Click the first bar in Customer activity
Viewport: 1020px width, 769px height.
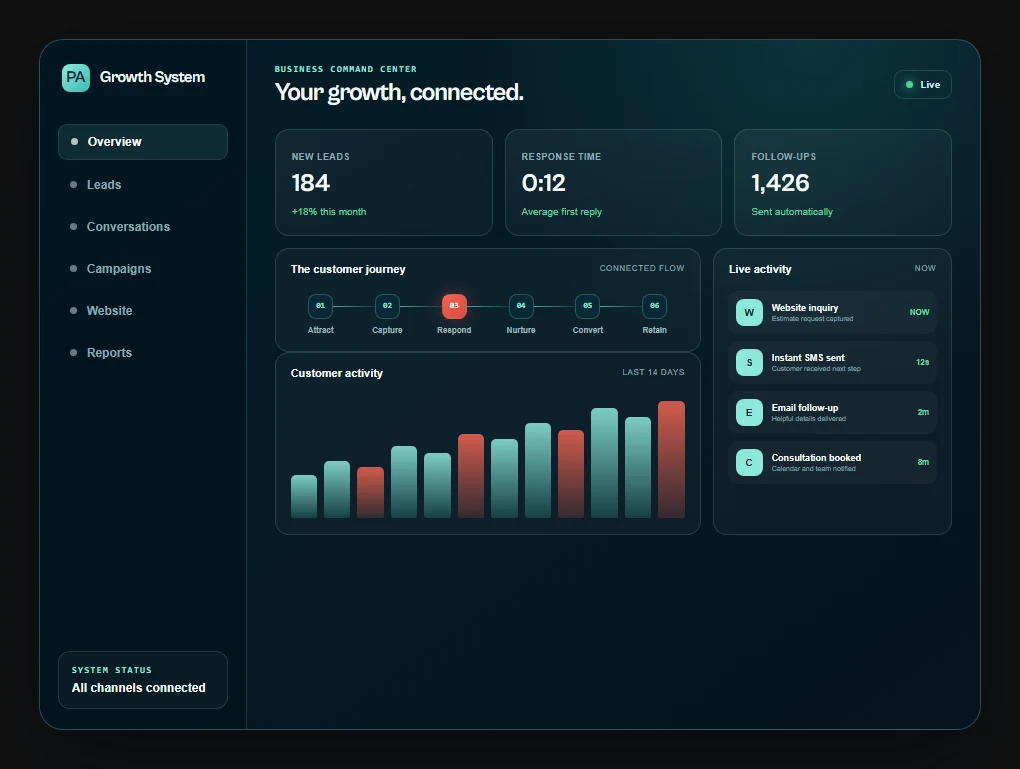tap(304, 496)
